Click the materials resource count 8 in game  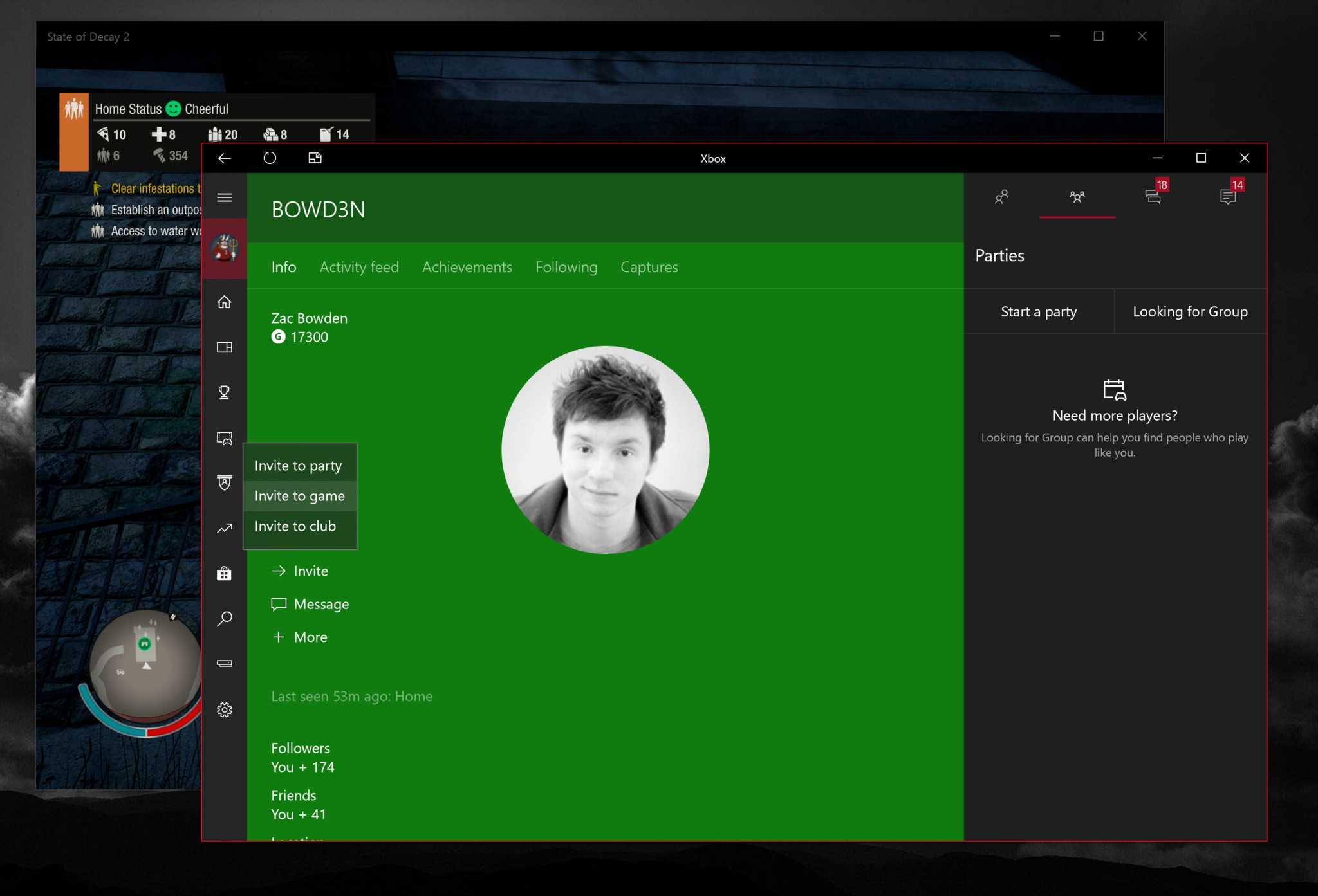275,134
